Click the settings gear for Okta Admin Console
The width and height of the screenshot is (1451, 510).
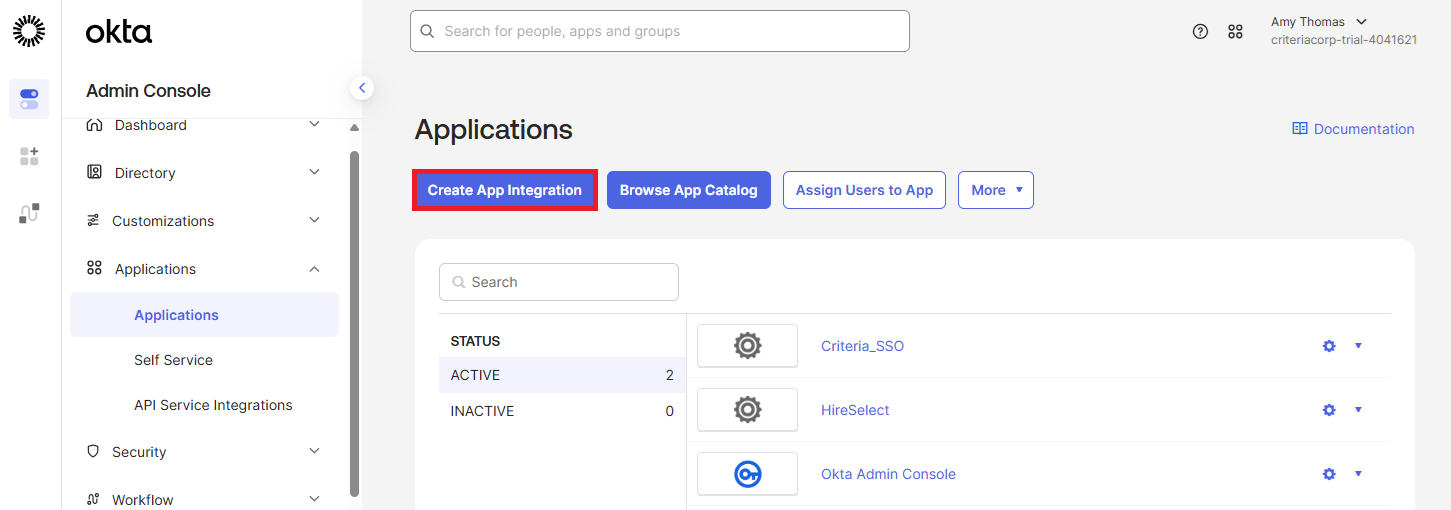[1329, 474]
